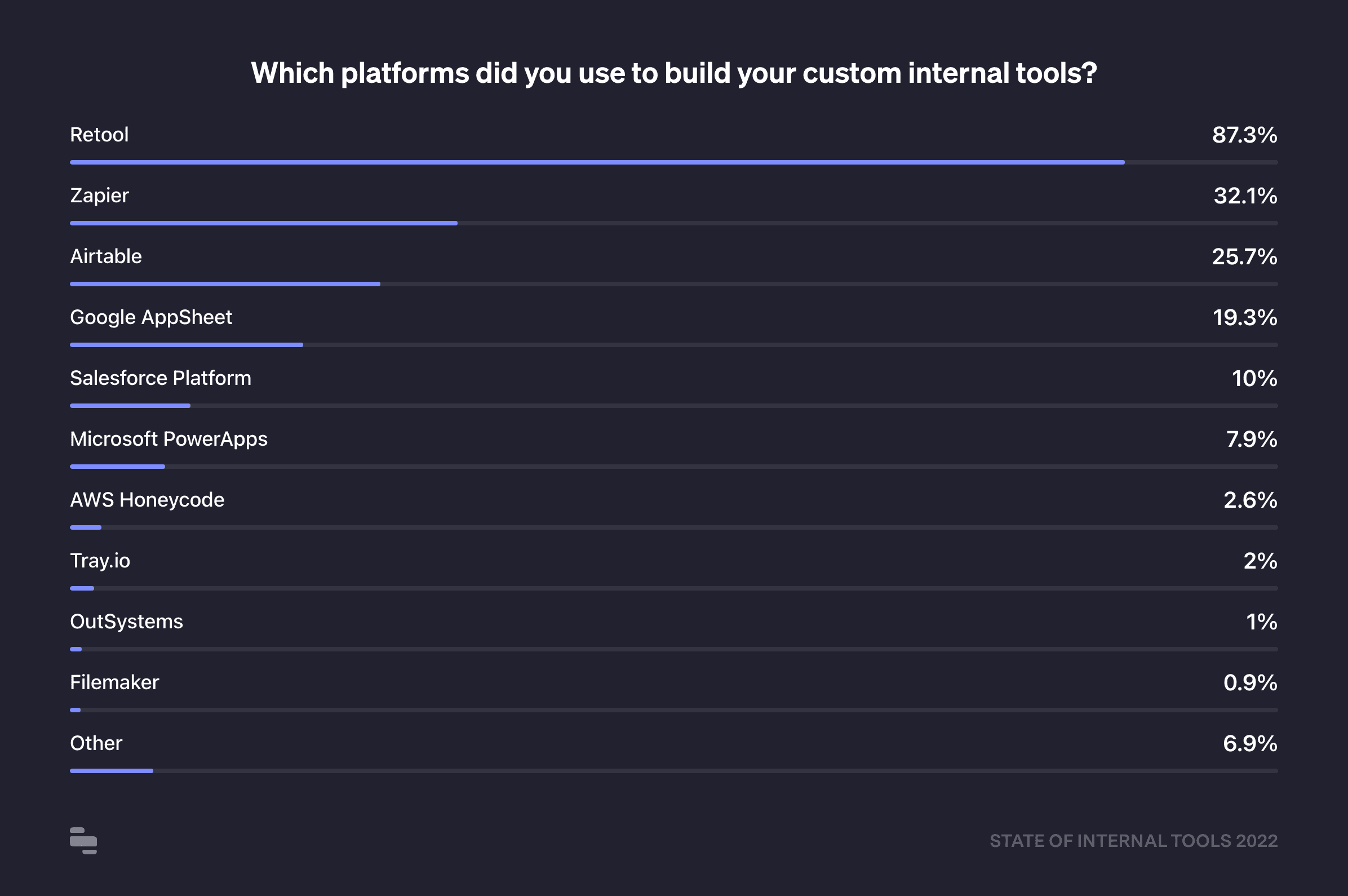
Task: Select the Filemaker label
Action: point(114,682)
